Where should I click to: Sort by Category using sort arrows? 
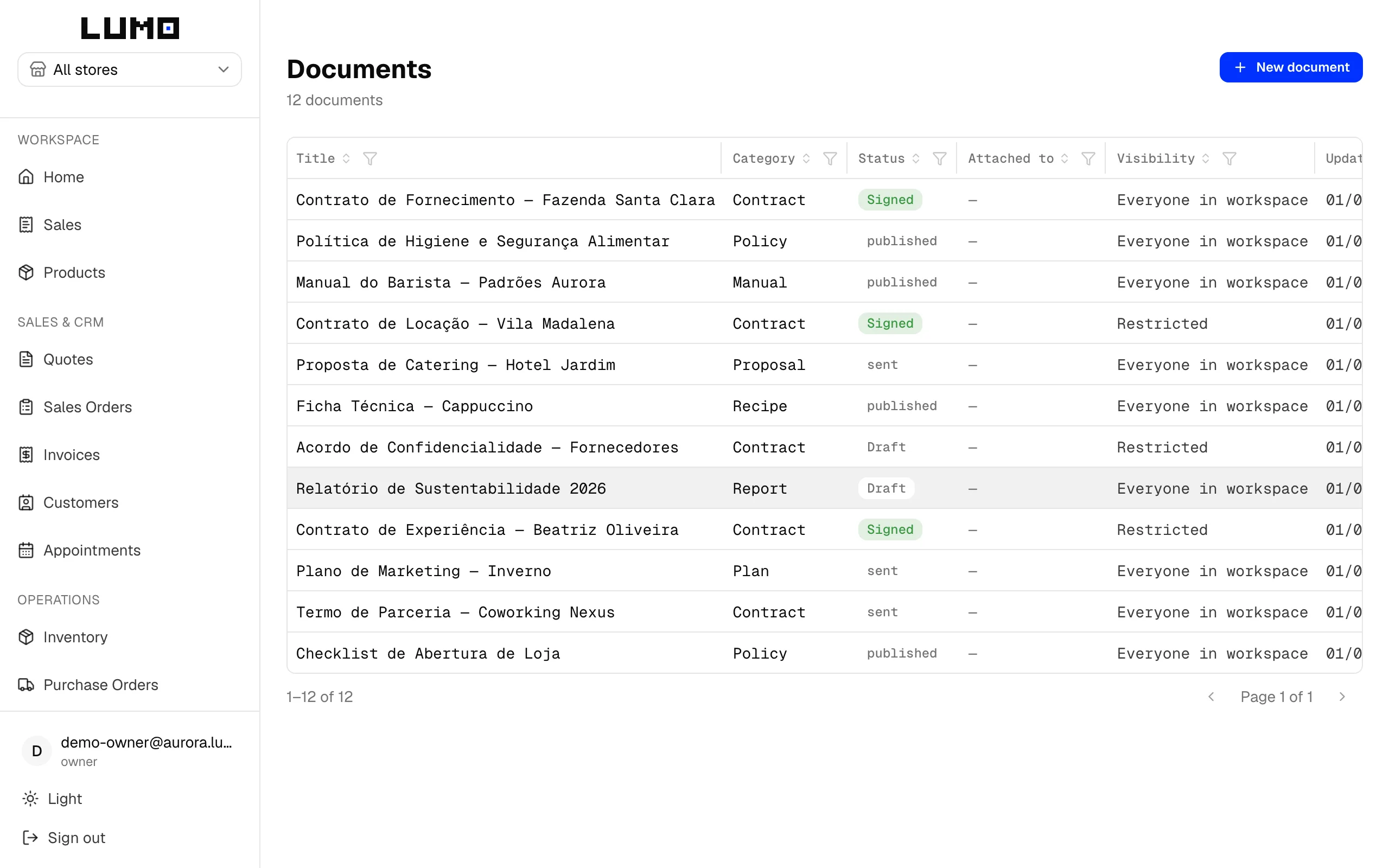(x=806, y=158)
